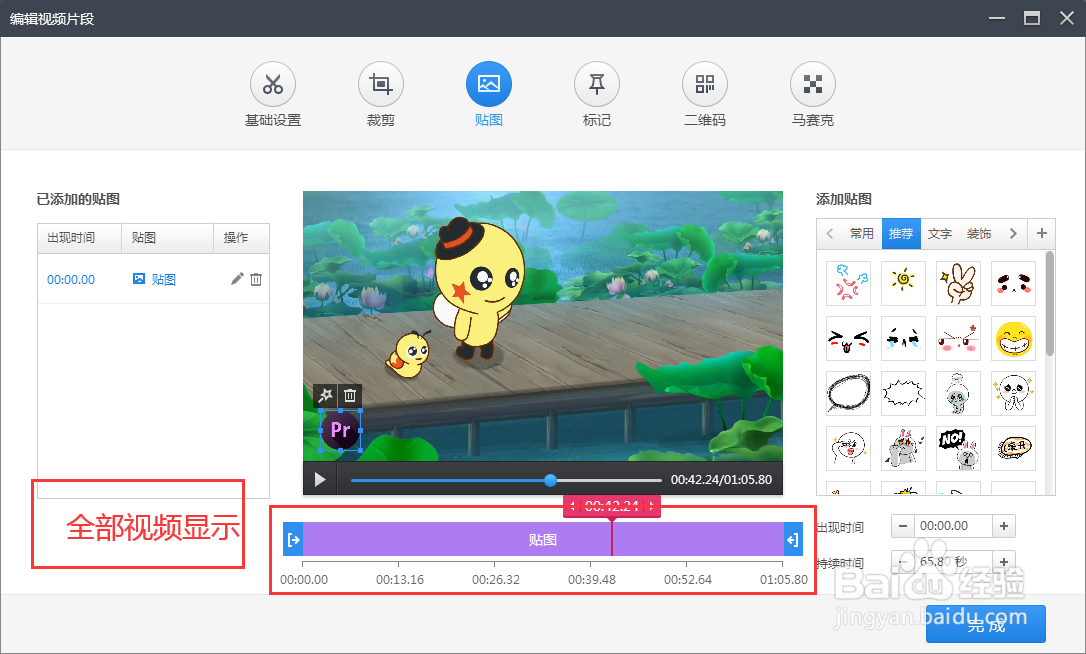Click the 持续时间 65.80 秒 input field
This screenshot has width=1086, height=654.
[x=954, y=561]
